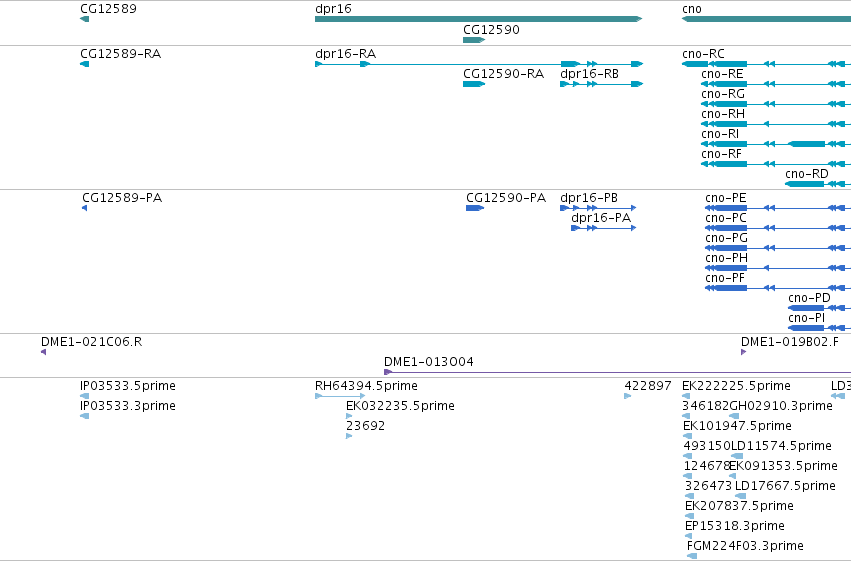Click the cno-RH transcript
Viewport: 851px width, 561px height.
pos(776,124)
